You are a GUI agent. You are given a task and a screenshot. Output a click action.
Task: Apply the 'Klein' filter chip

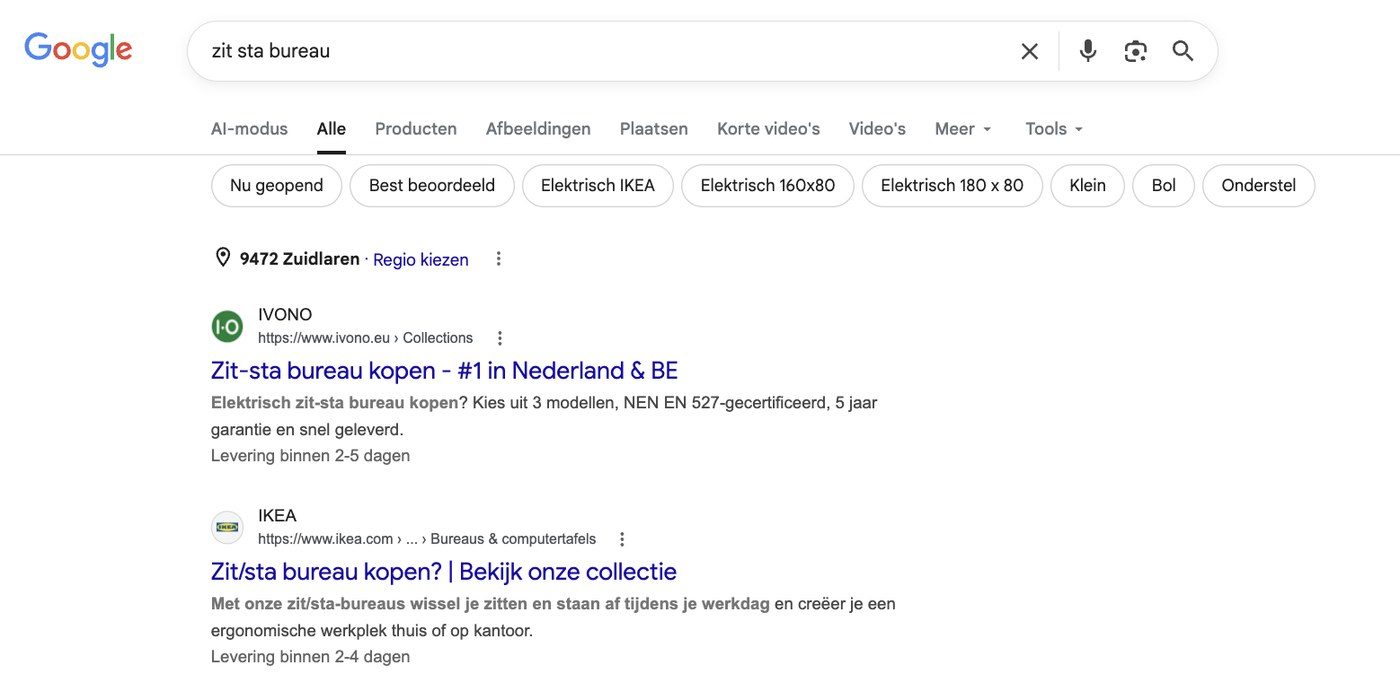[x=1088, y=186]
